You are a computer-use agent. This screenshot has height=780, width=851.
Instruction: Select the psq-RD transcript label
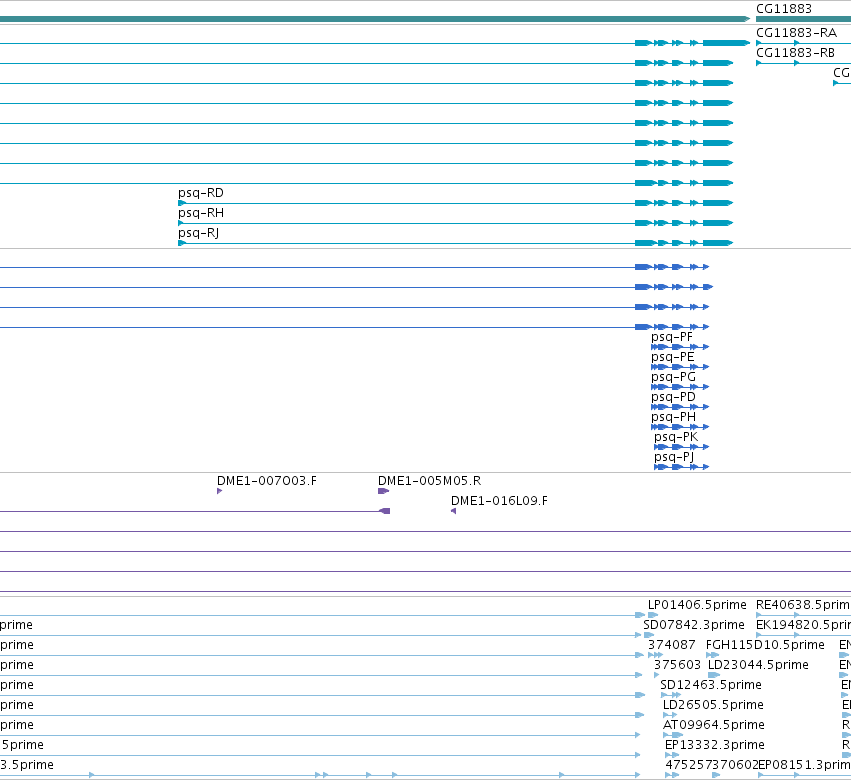201,193
